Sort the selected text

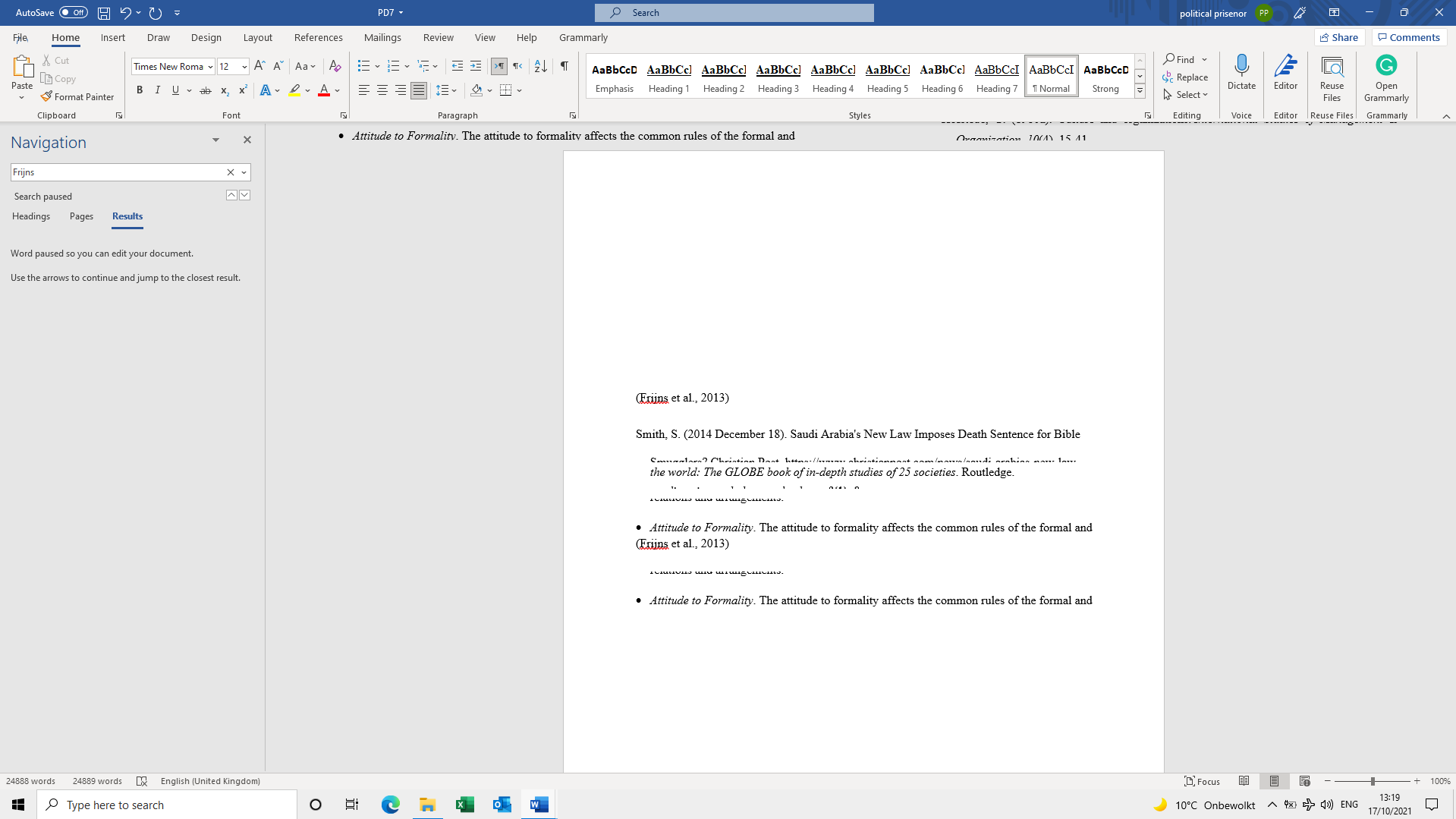coord(541,66)
